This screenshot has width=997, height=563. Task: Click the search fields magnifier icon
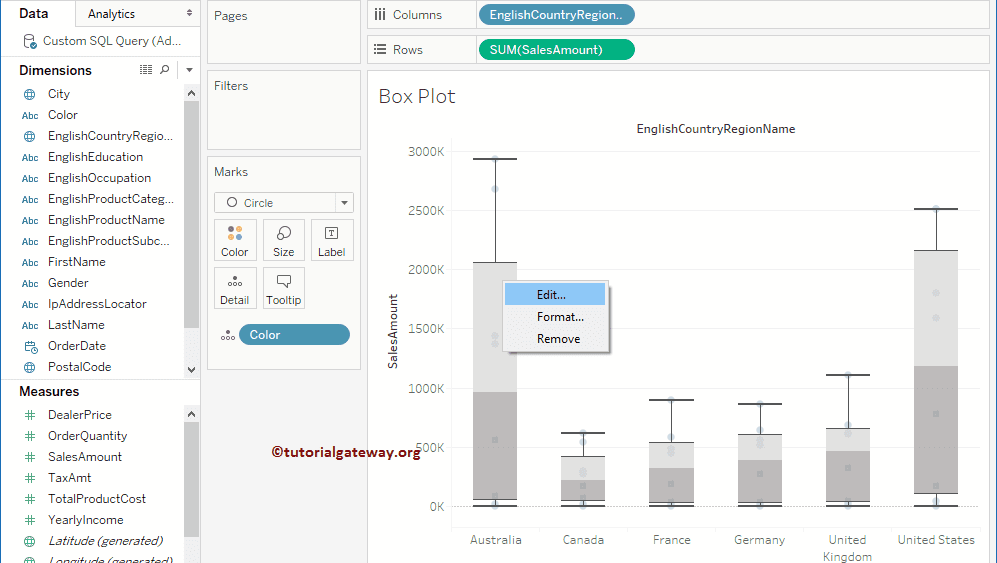pos(165,70)
